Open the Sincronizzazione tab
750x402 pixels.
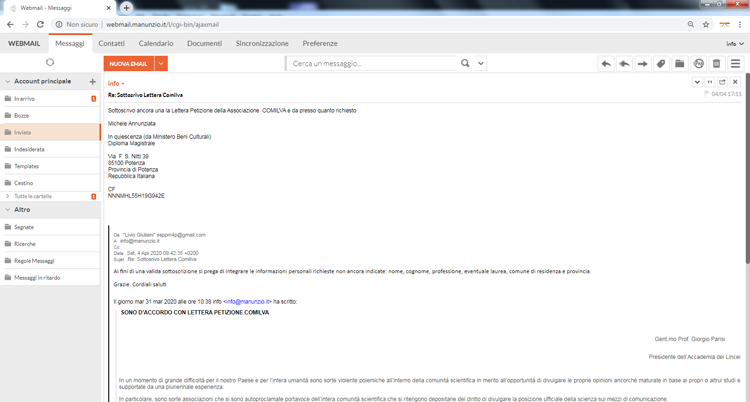tap(262, 44)
